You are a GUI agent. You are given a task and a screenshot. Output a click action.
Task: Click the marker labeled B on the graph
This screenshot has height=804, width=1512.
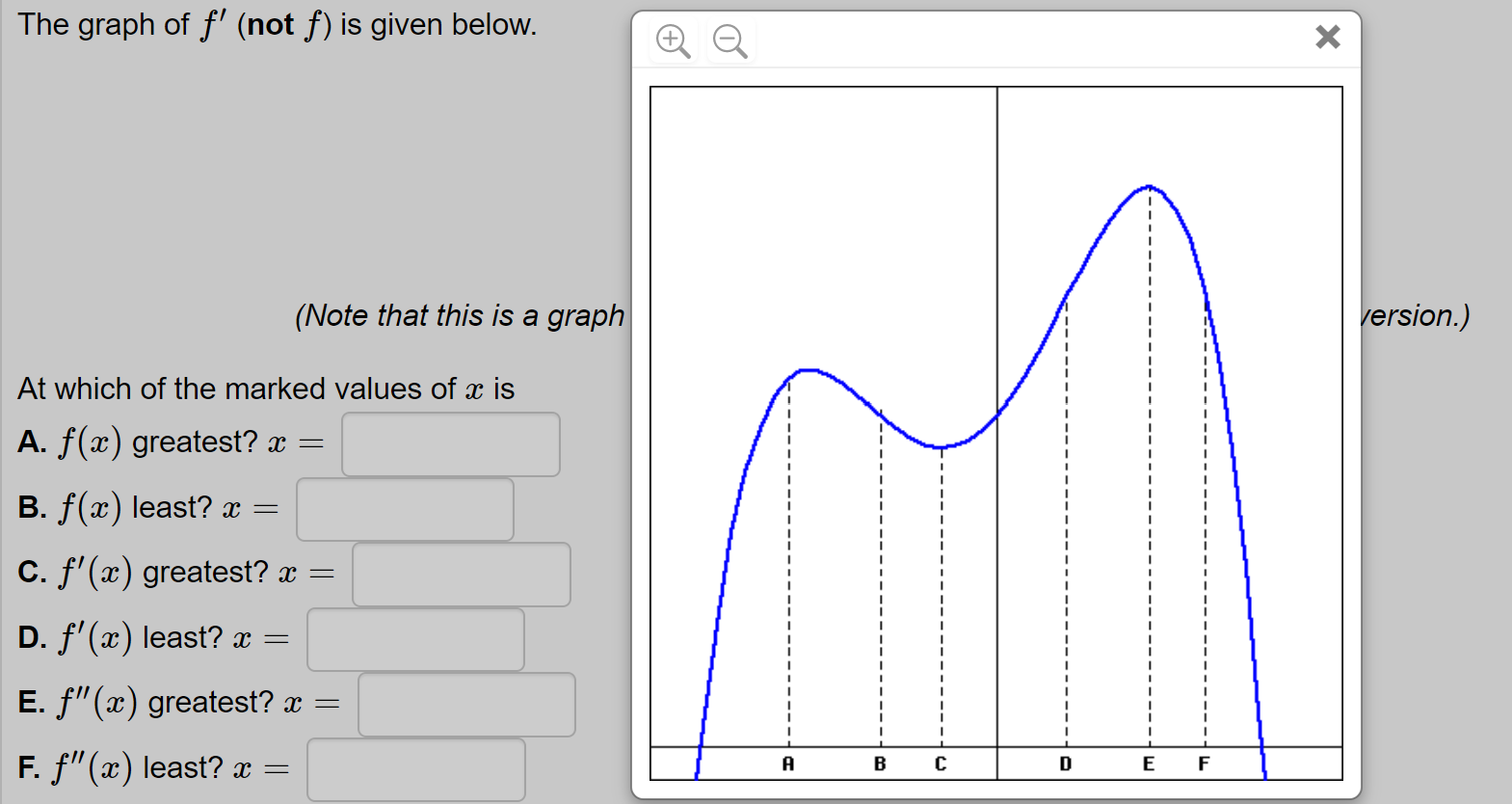[879, 764]
